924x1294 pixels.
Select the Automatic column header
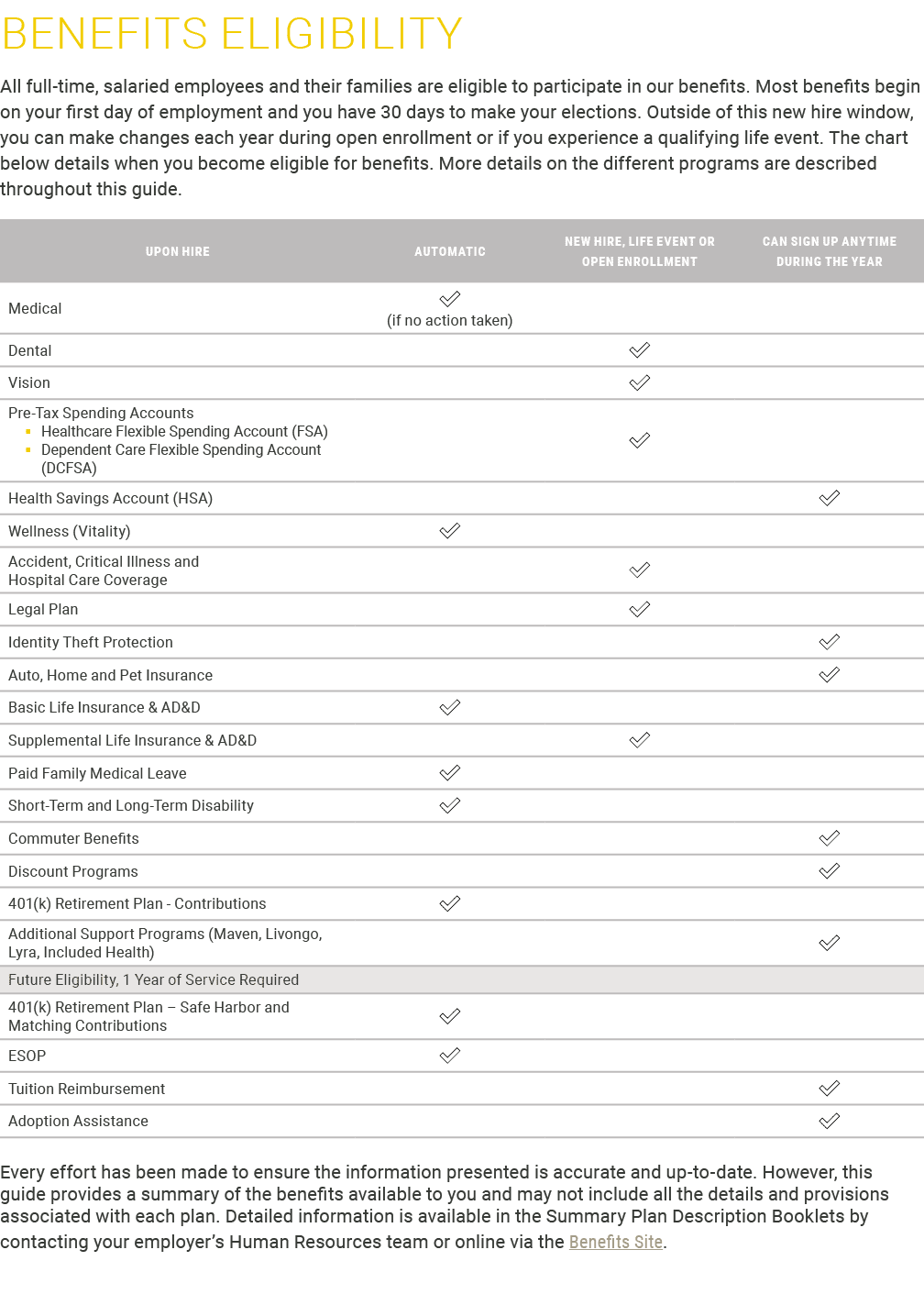coord(449,251)
